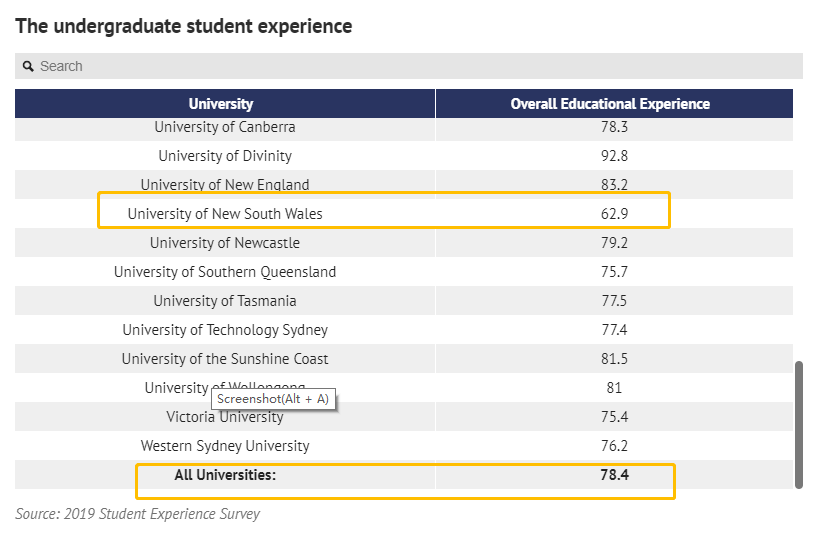This screenshot has height=533, width=833.
Task: Click the 81.5 score for Sunshine Coast
Action: tap(614, 359)
